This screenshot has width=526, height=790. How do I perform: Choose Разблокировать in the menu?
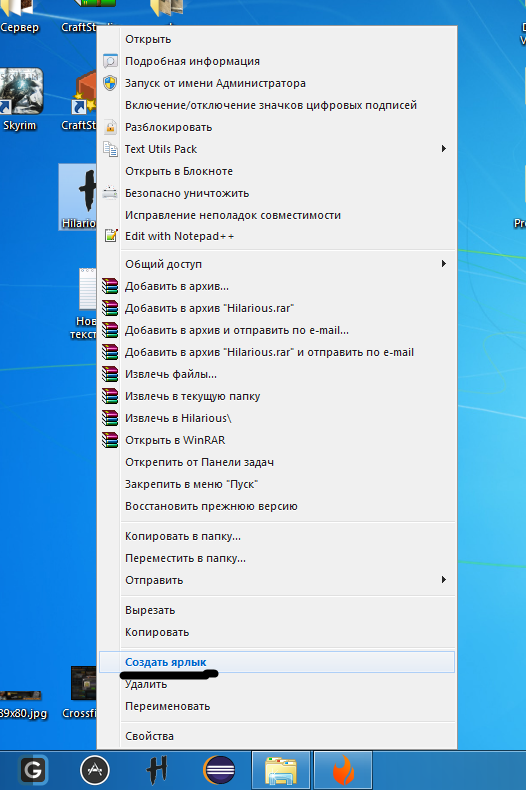277,127
